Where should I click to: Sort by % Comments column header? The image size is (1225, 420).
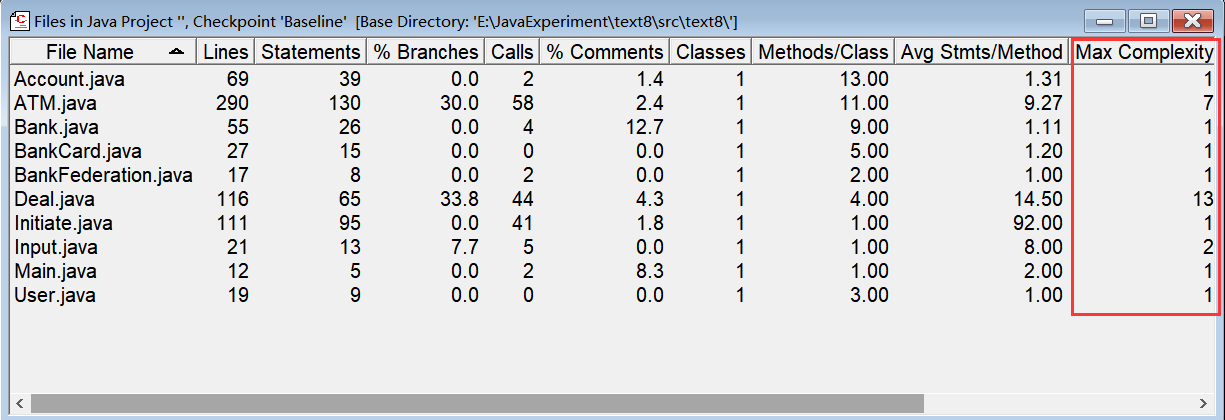pyautogui.click(x=605, y=52)
